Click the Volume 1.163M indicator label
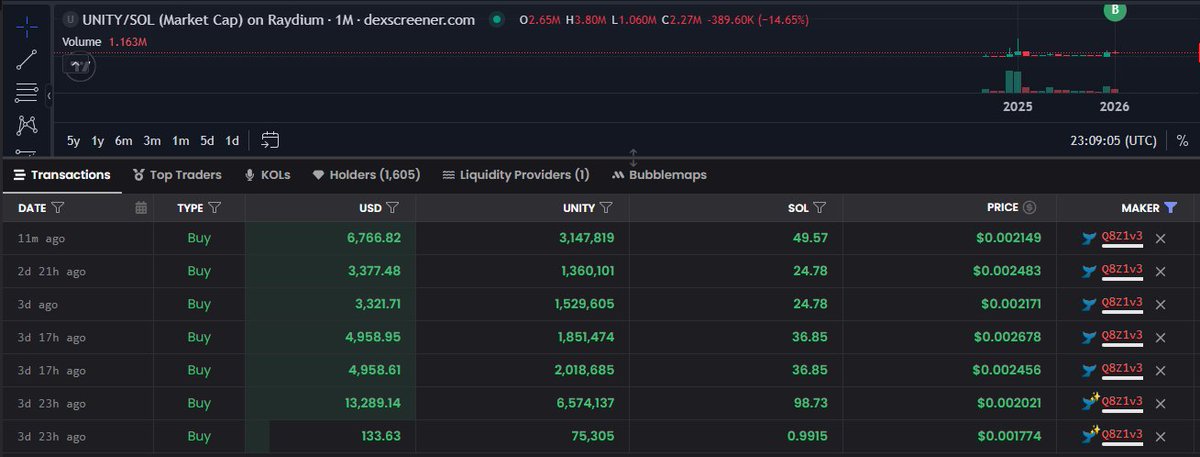Image resolution: width=1200 pixels, height=457 pixels. 105,42
